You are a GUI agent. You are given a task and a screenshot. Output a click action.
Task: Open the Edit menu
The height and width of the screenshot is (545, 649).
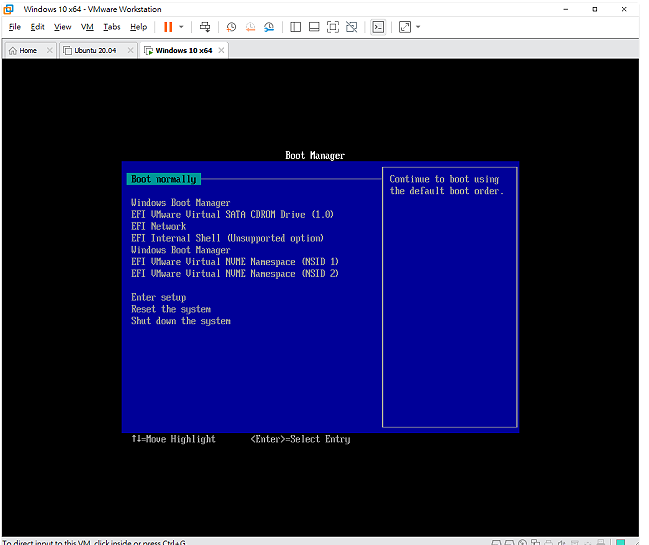coord(37,27)
